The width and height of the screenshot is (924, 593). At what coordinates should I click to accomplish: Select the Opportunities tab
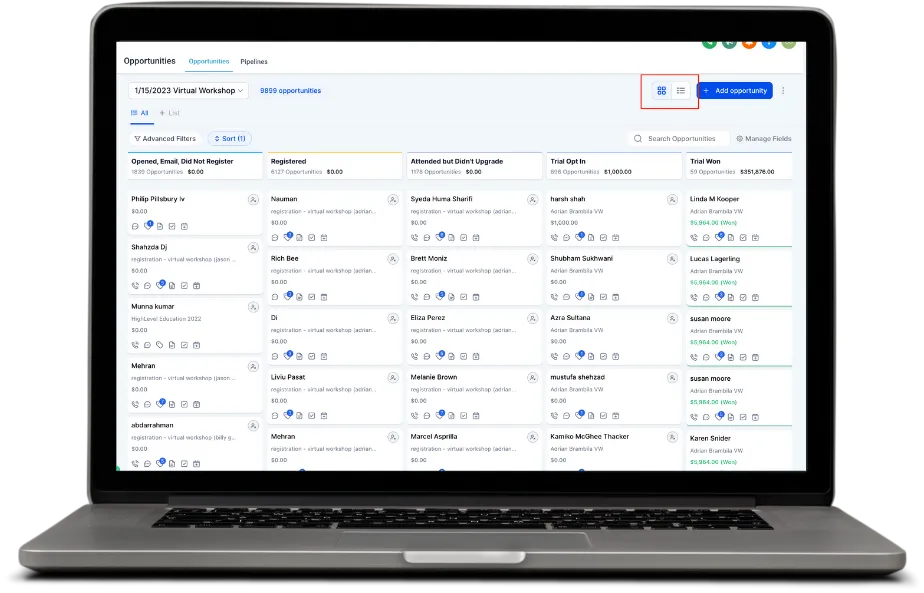[x=209, y=61]
